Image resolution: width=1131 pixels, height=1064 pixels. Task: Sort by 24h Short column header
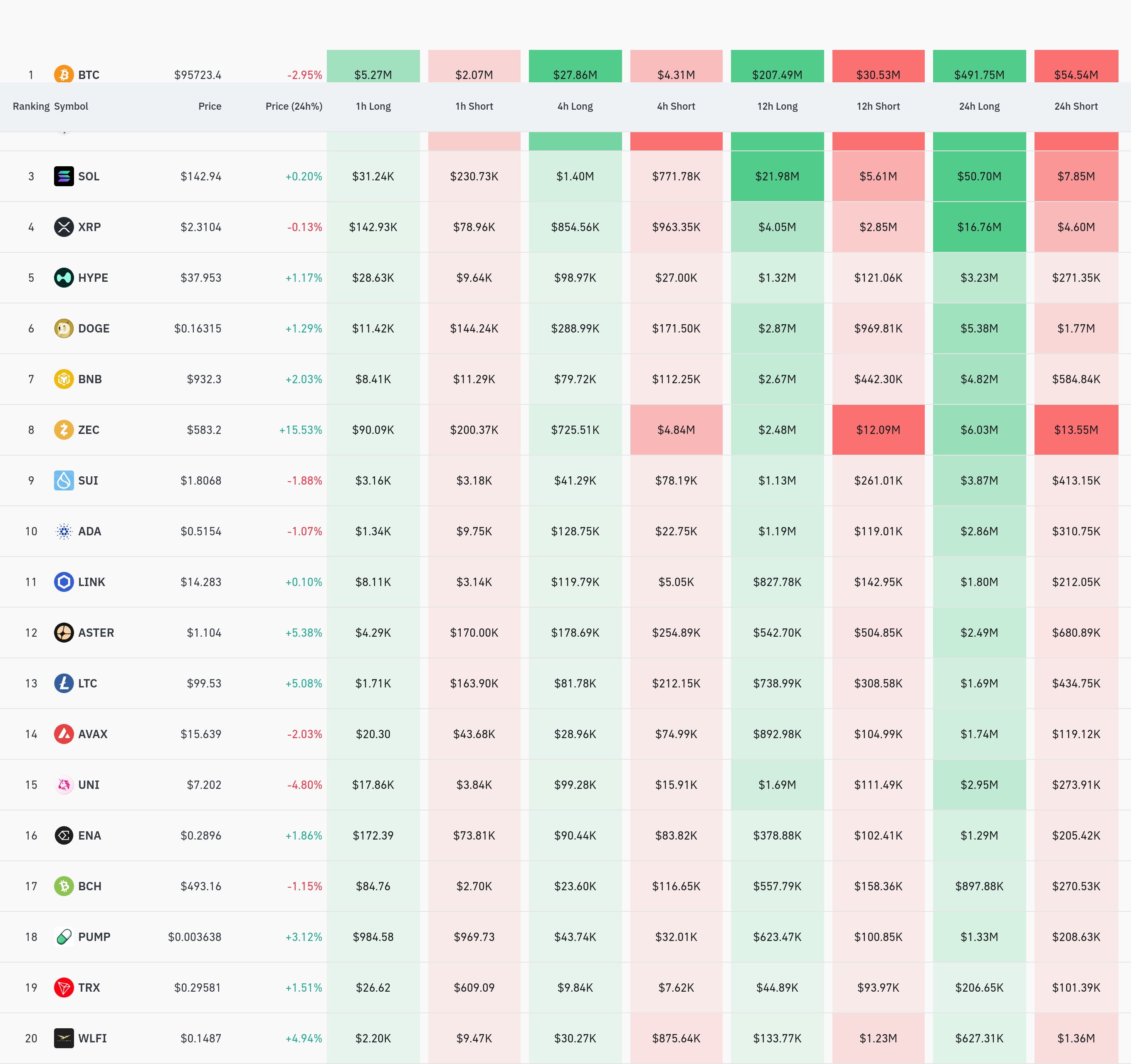coord(1076,106)
